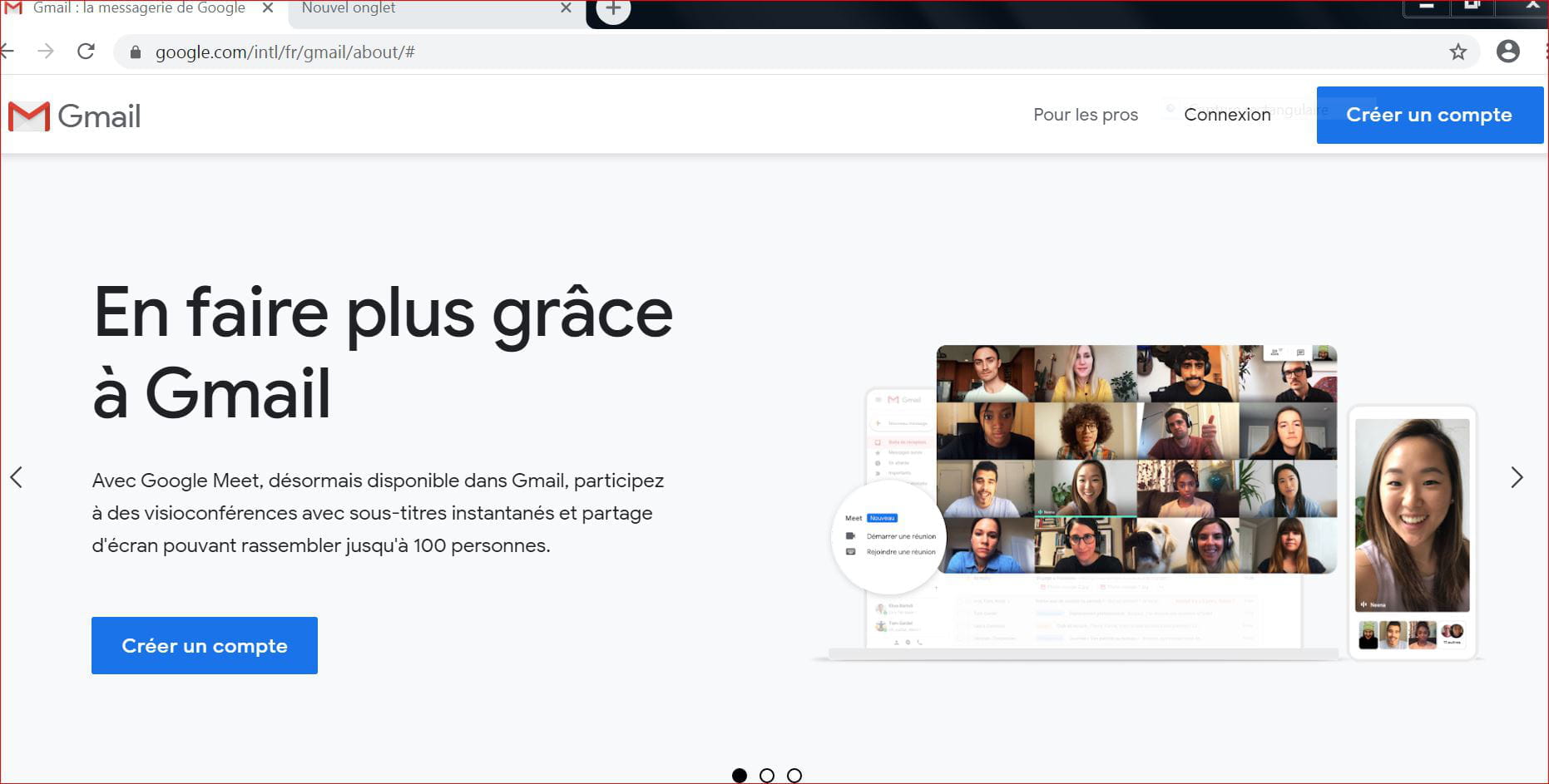The width and height of the screenshot is (1549, 784).
Task: Show next slide with right chevron
Action: pos(1517,477)
